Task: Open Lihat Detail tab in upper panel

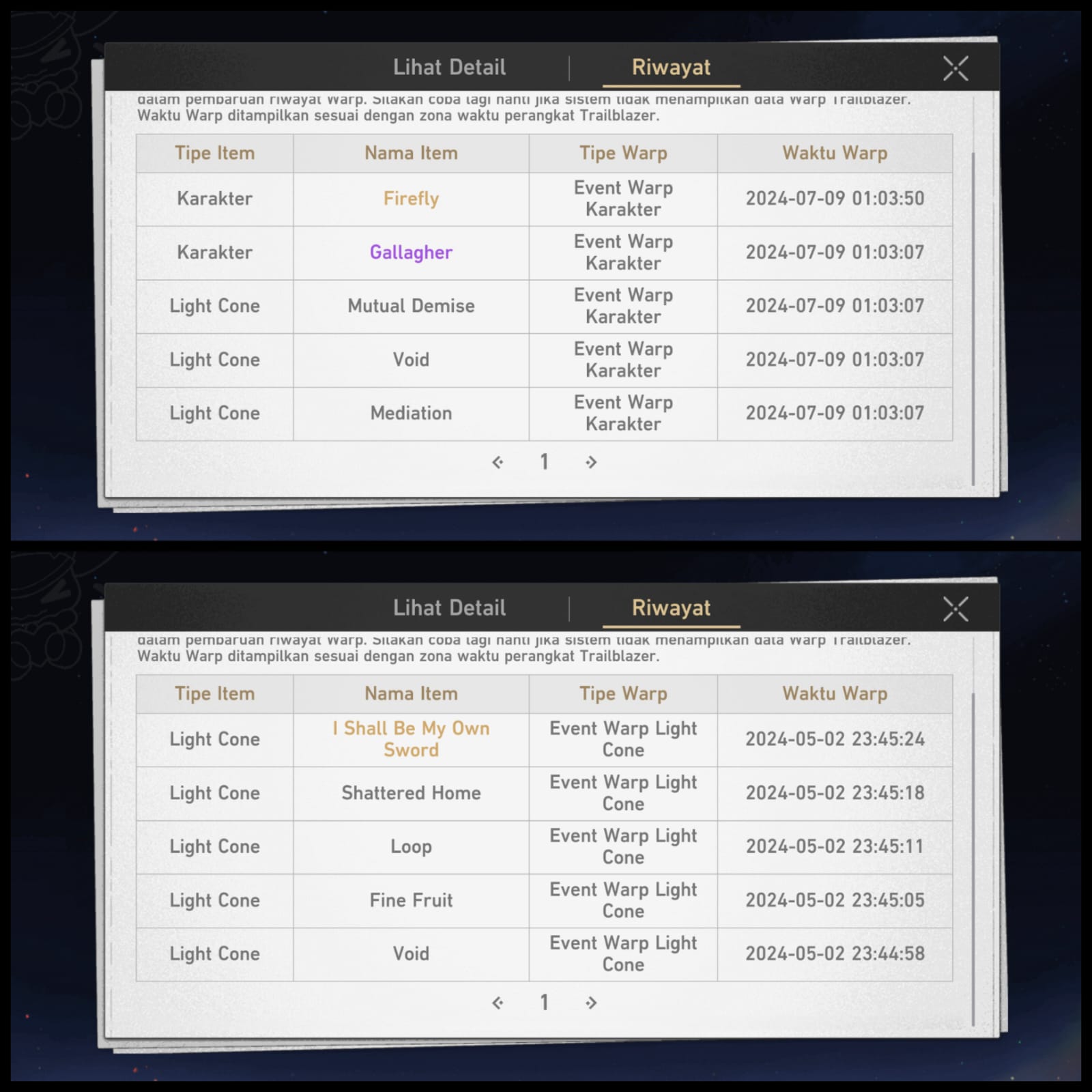Action: [x=449, y=68]
